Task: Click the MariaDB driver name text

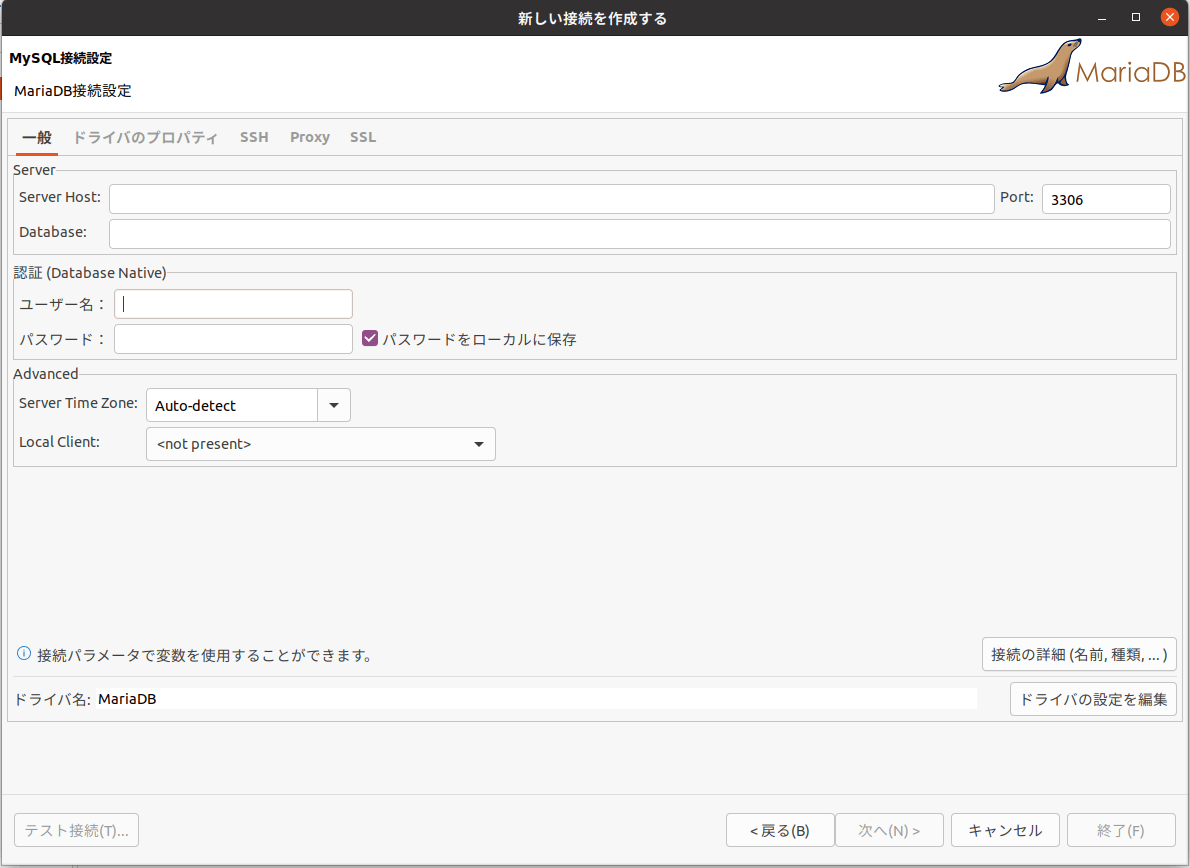Action: pos(127,699)
